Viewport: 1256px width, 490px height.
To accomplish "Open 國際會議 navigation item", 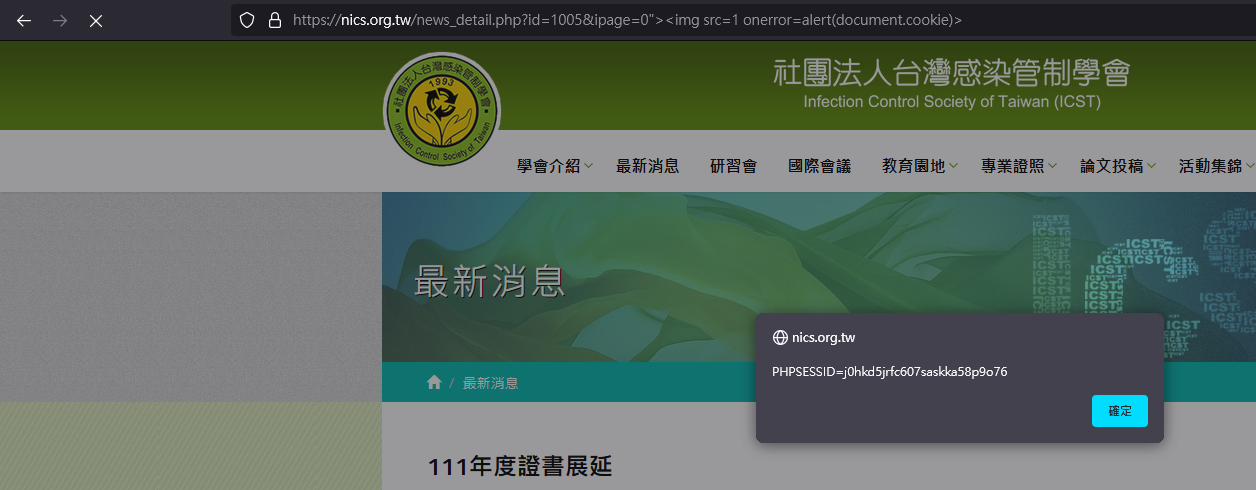I will tap(819, 166).
